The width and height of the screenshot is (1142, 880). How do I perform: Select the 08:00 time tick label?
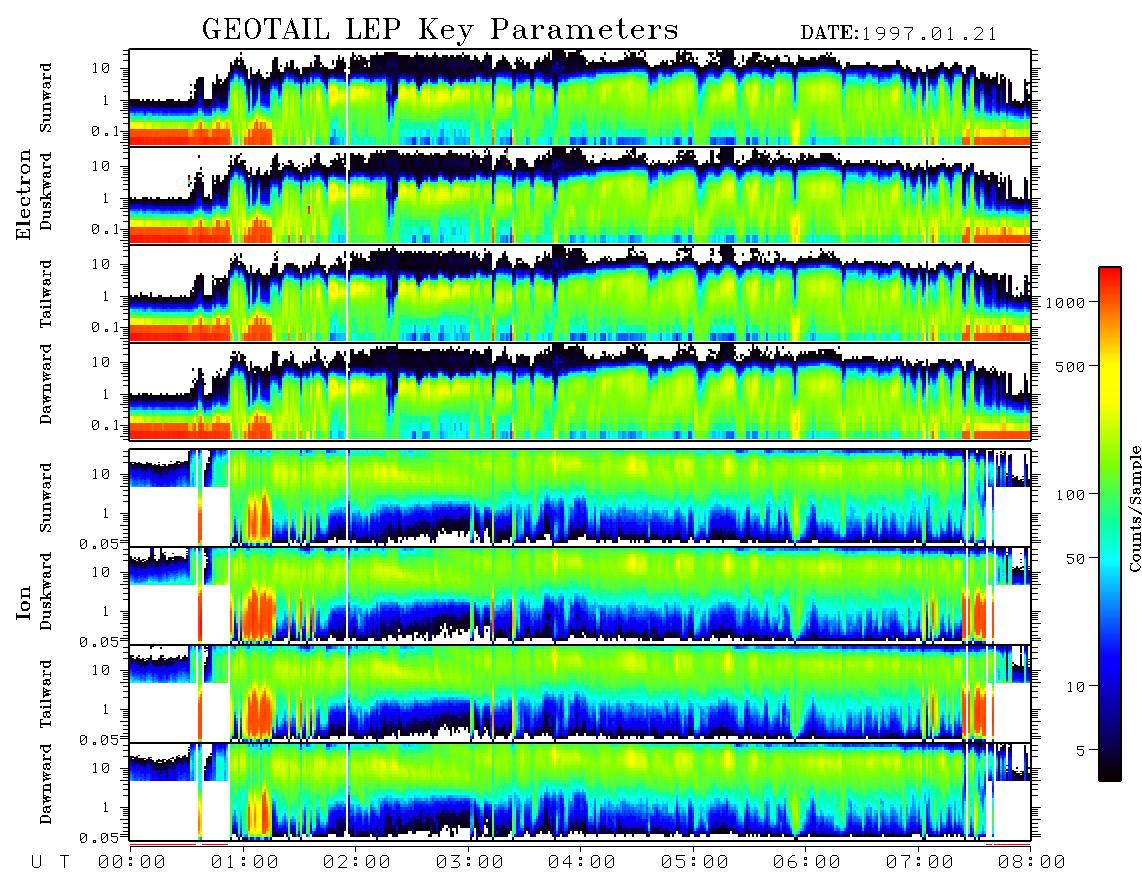coord(1032,862)
